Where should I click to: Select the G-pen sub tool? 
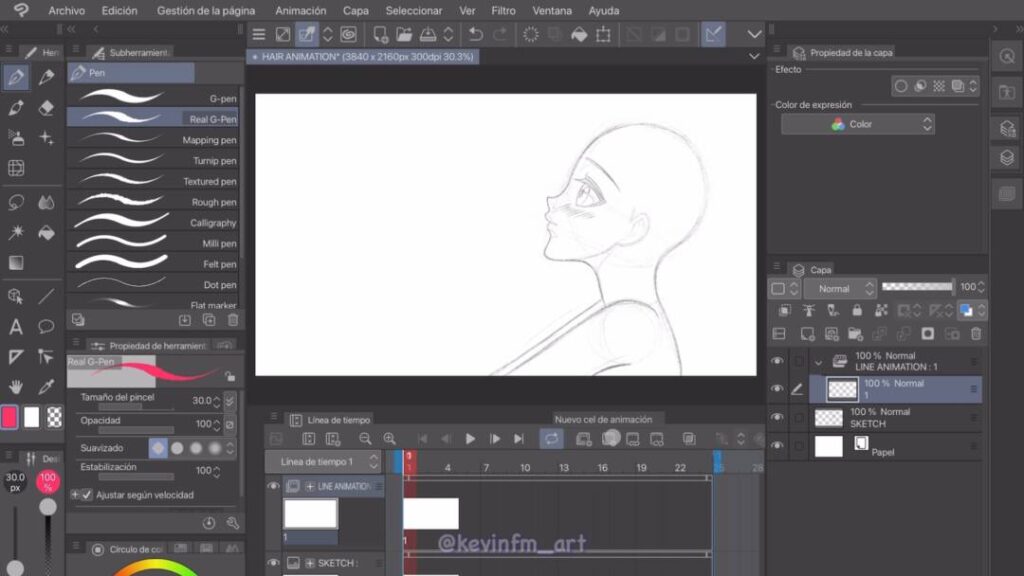pos(153,98)
